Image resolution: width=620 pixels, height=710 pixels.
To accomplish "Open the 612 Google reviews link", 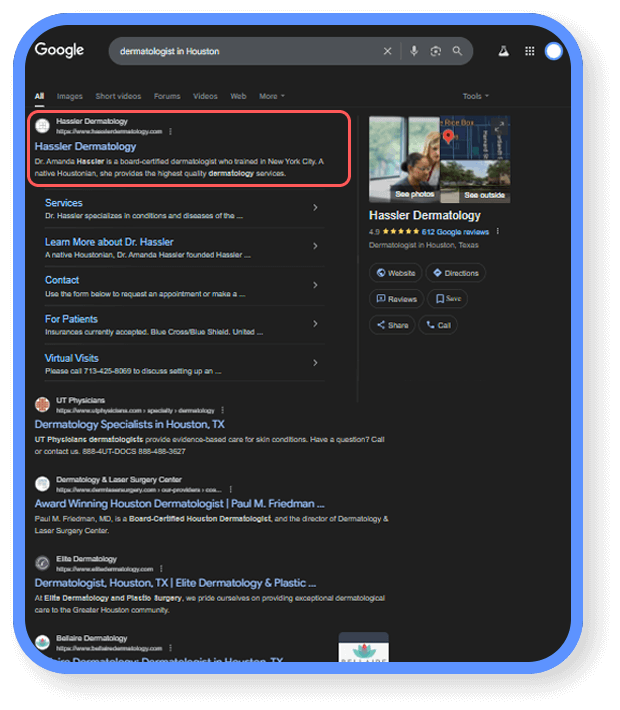I will (455, 232).
